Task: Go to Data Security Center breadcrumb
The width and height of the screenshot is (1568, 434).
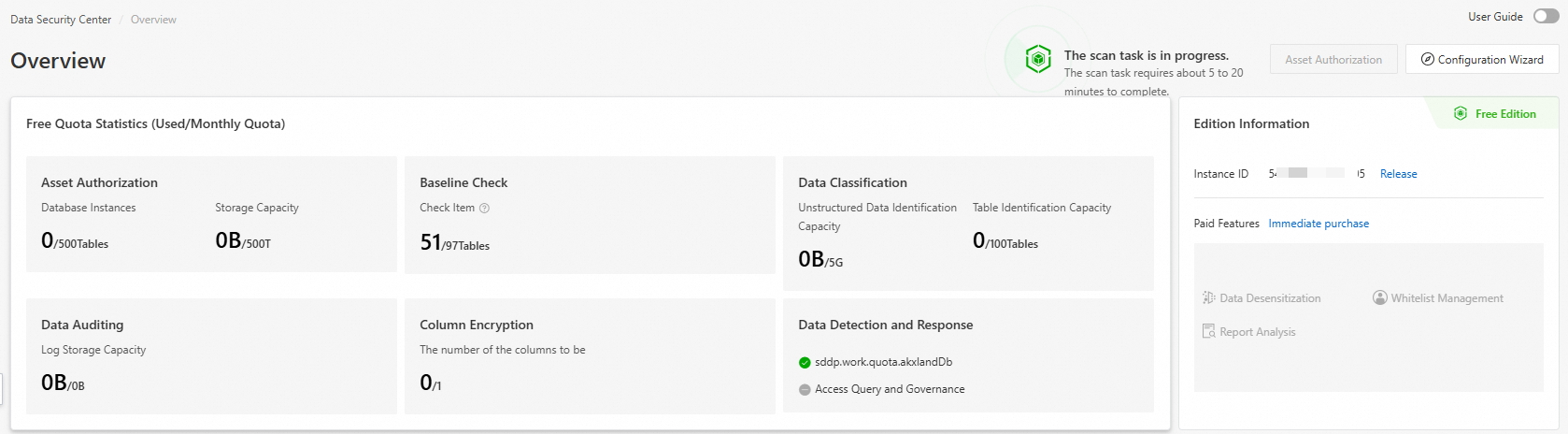Action: tap(61, 20)
